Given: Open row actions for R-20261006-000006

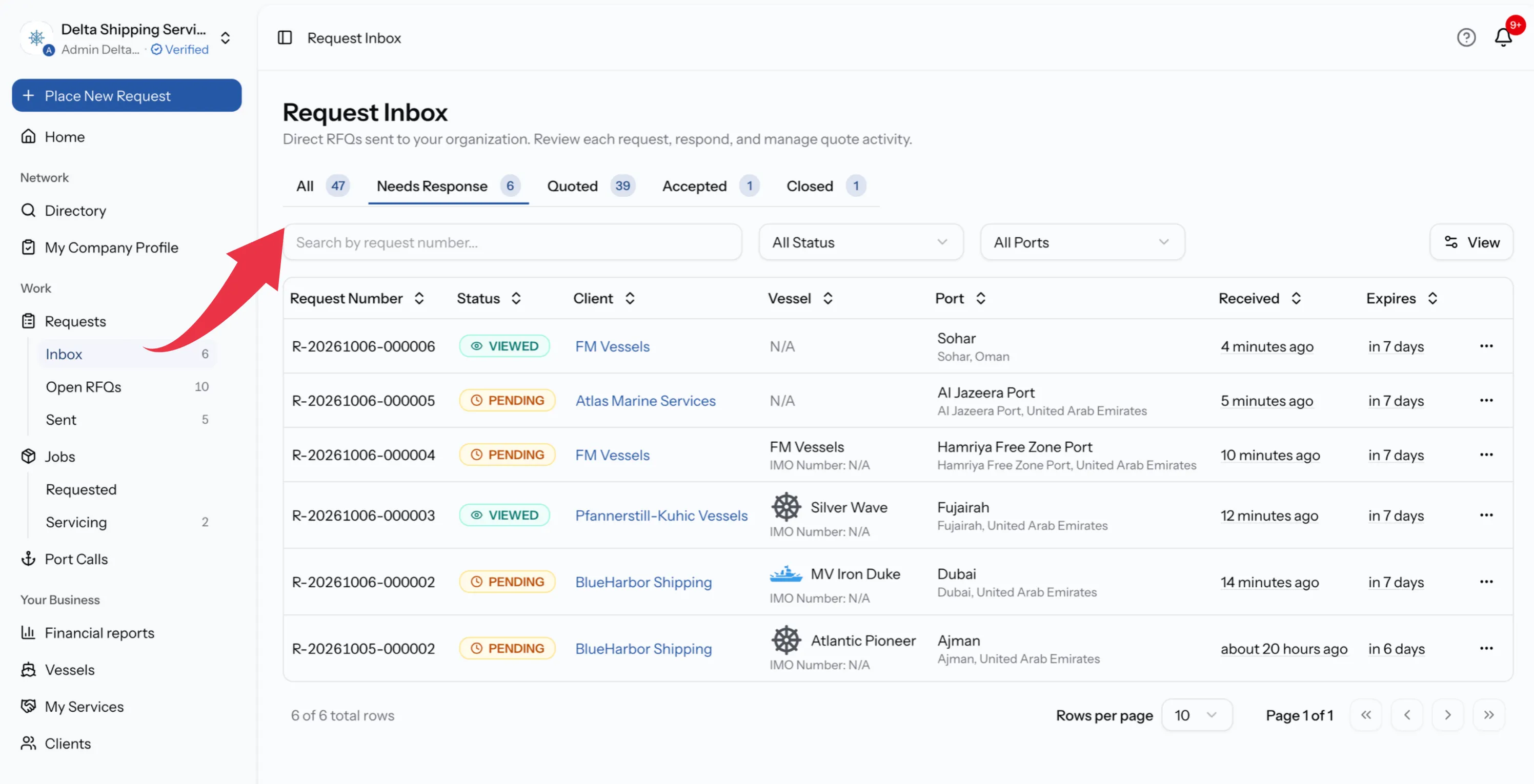Looking at the screenshot, I should 1486,346.
